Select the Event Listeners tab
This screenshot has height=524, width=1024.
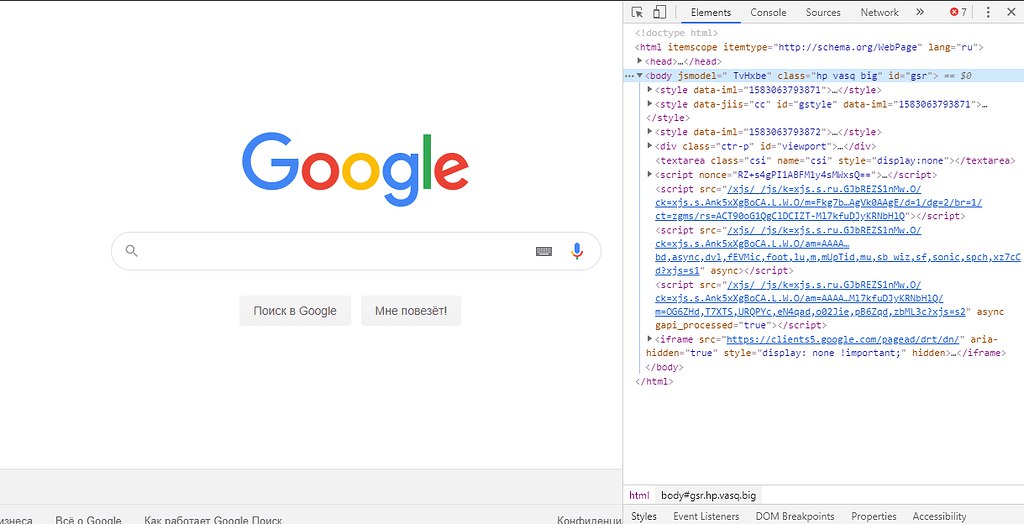[x=706, y=516]
